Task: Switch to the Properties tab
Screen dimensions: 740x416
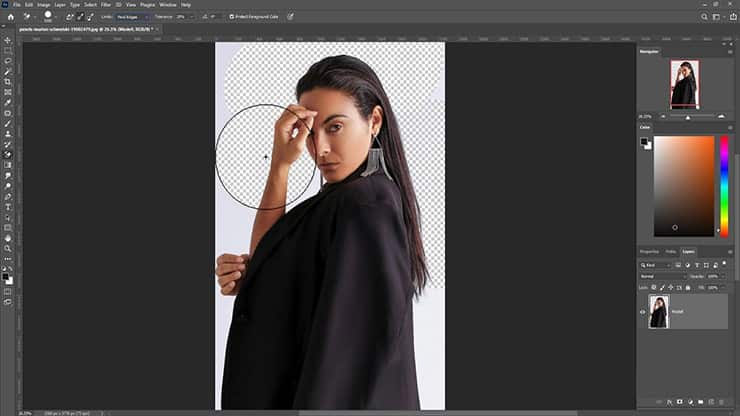Action: click(649, 251)
